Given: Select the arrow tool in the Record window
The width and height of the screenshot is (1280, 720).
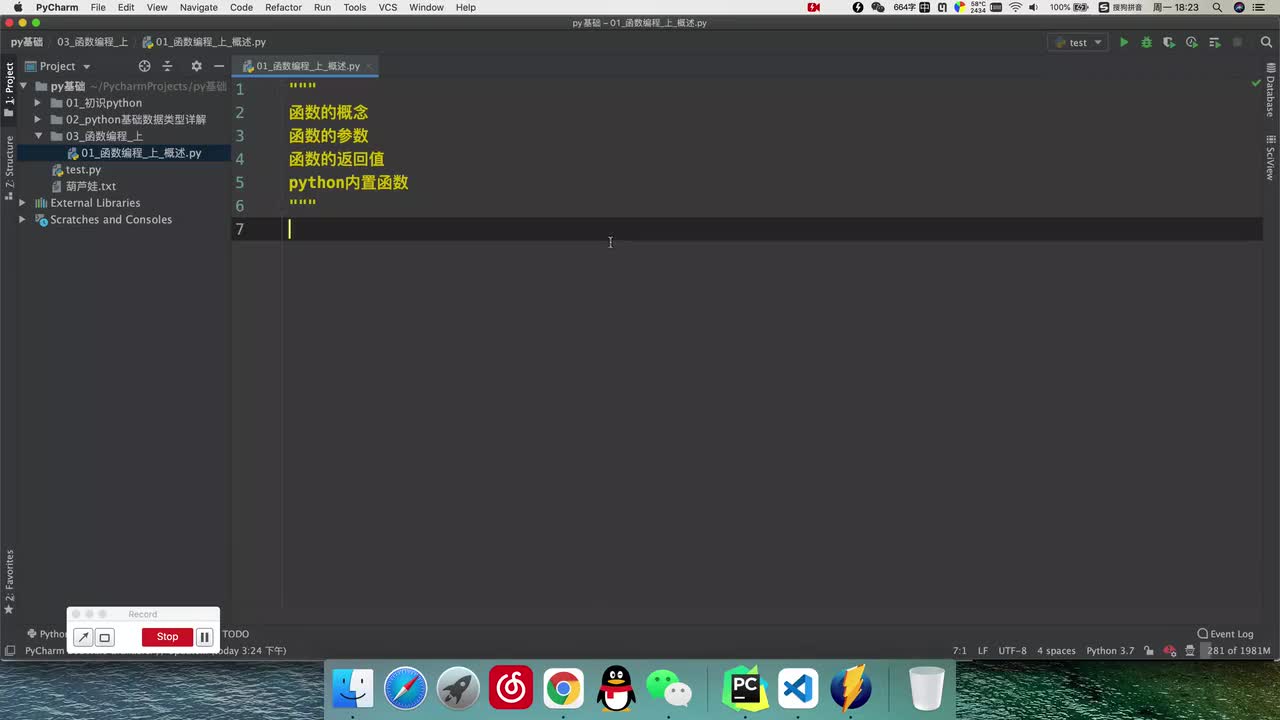Looking at the screenshot, I should point(83,637).
